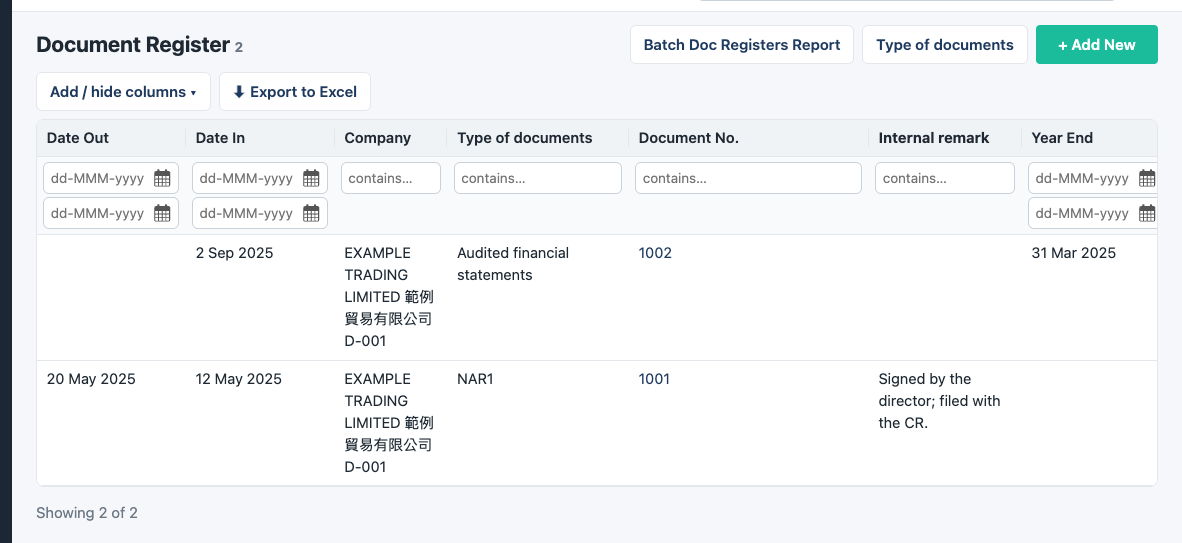The width and height of the screenshot is (1182, 543).
Task: Expand Add / hide columns dropdown
Action: (x=123, y=92)
